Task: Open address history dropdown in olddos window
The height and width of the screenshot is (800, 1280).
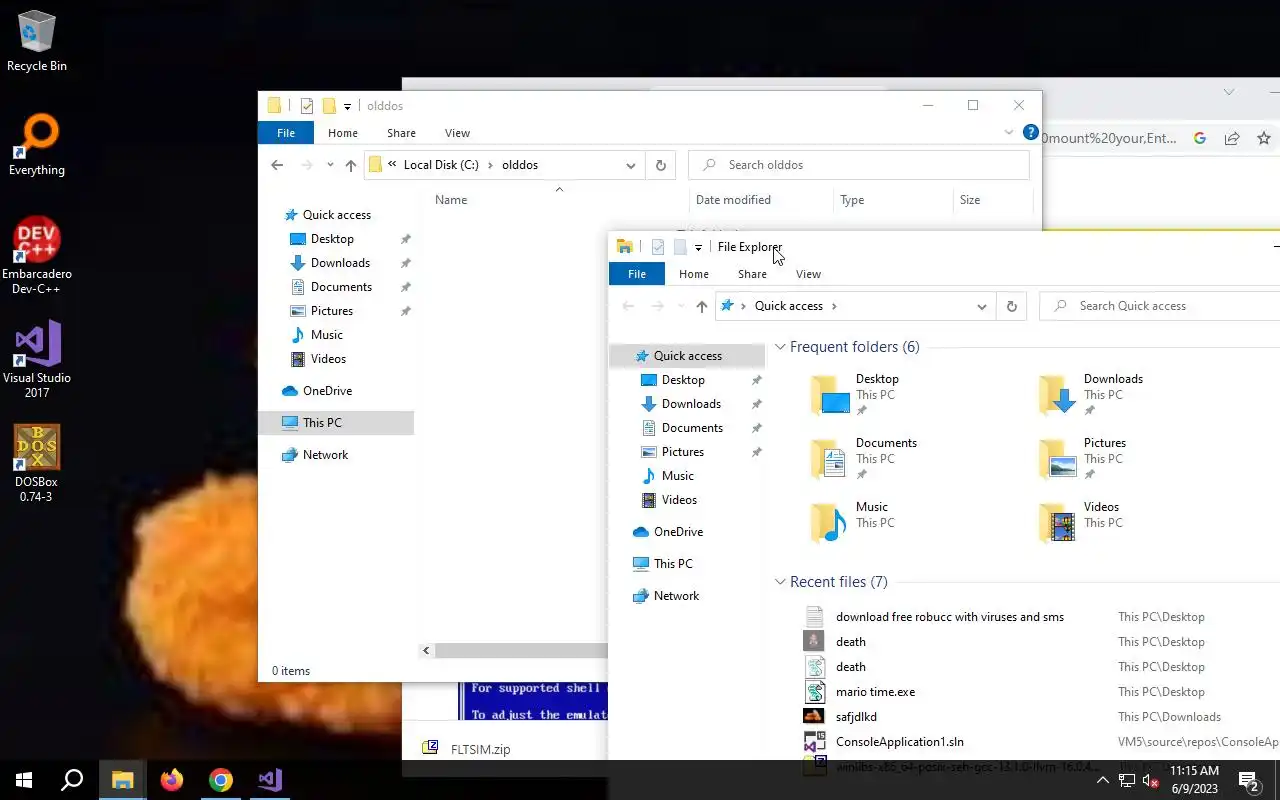Action: [631, 165]
